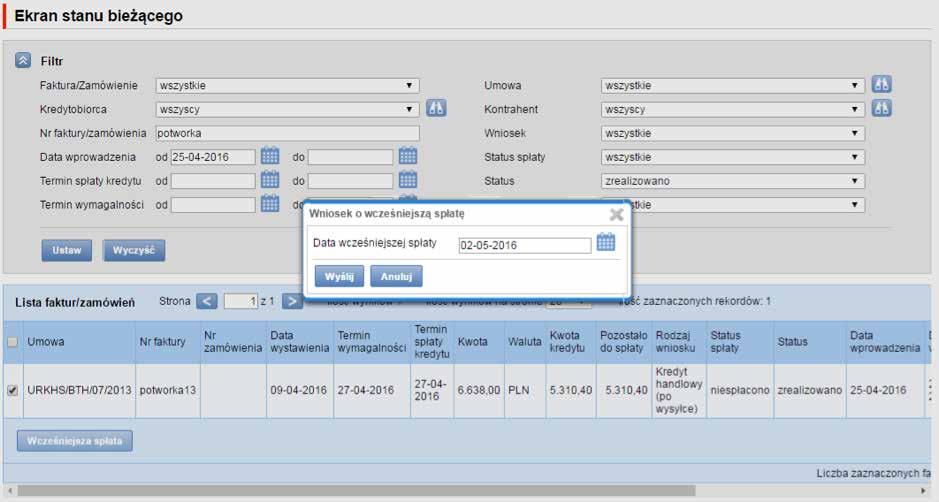Click Wcześniejsza spłata button

pos(75,441)
